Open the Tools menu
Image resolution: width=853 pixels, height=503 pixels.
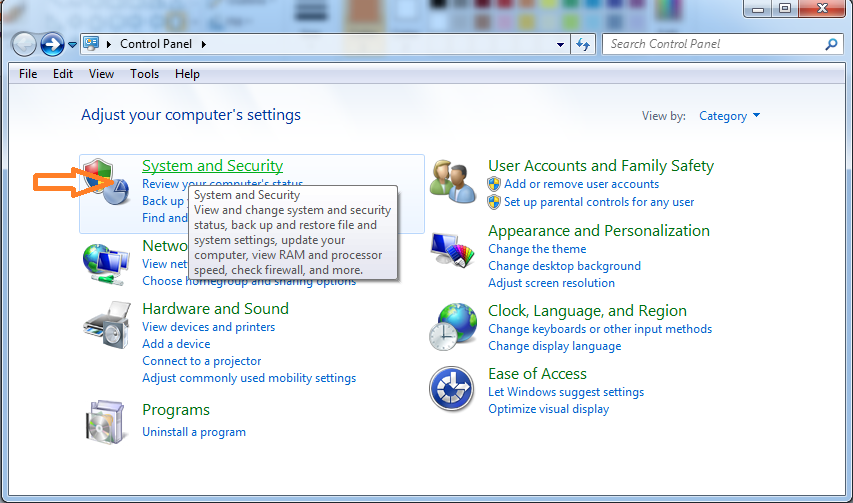[144, 74]
